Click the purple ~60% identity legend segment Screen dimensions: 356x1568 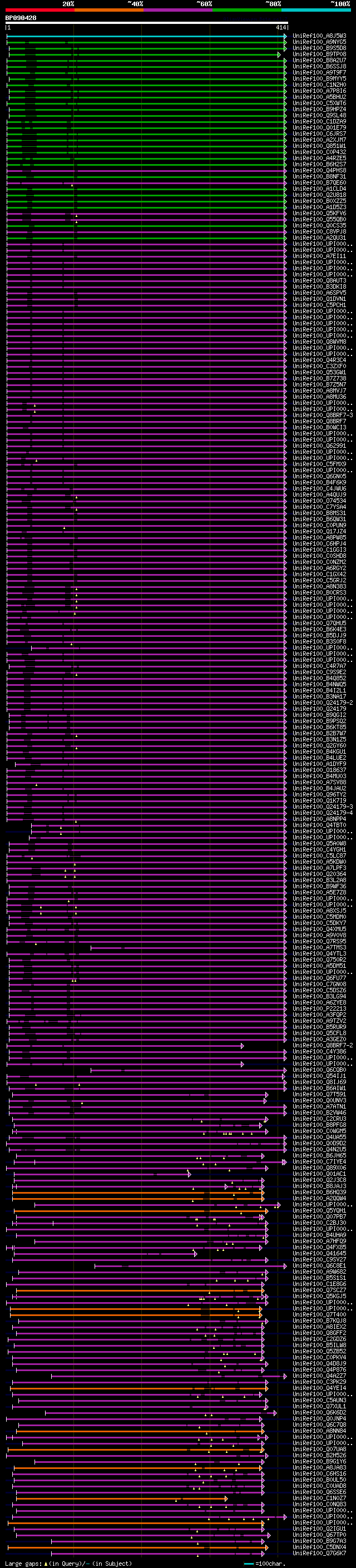pos(179,10)
